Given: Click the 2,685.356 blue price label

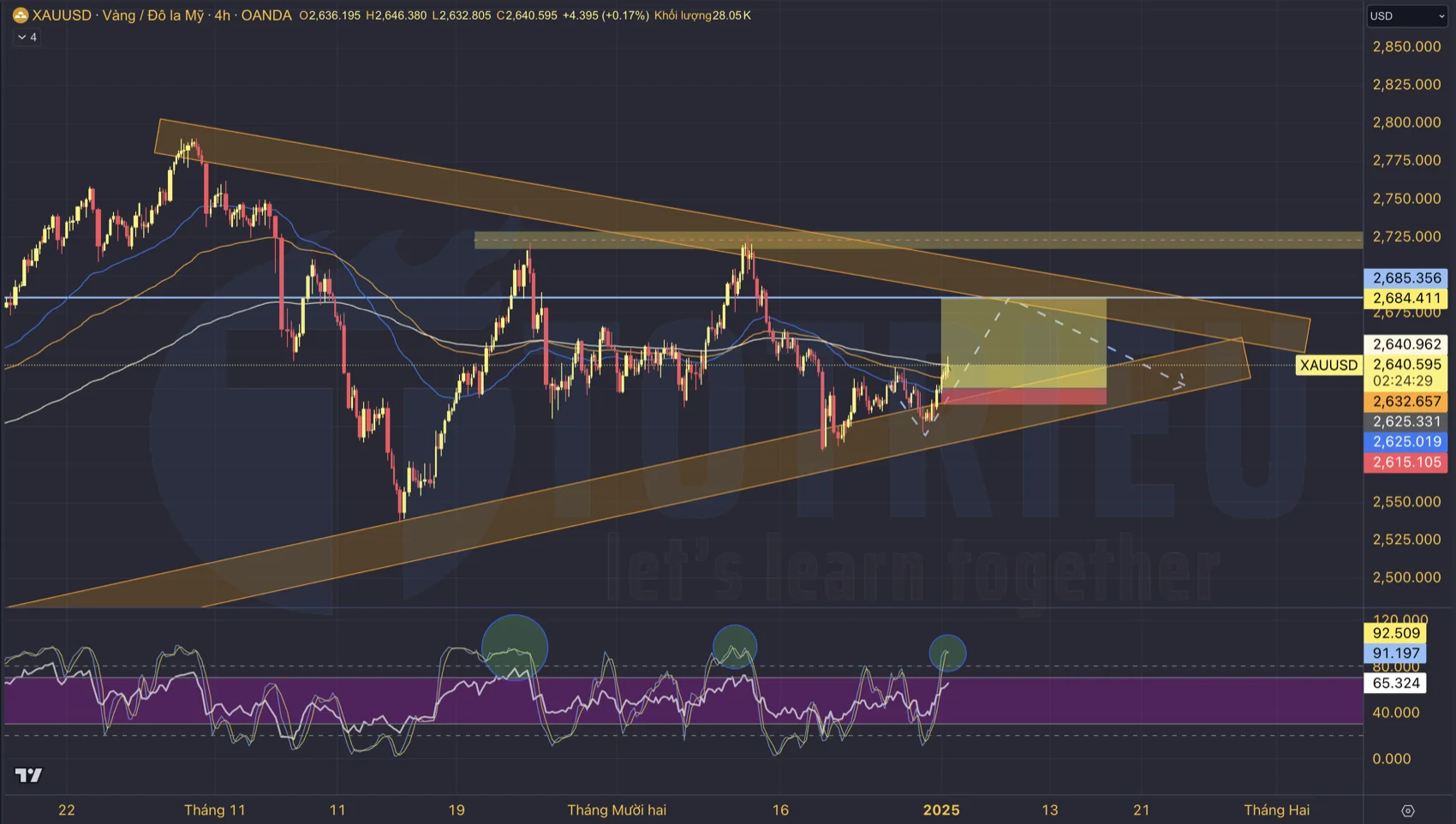Looking at the screenshot, I should pyautogui.click(x=1406, y=278).
